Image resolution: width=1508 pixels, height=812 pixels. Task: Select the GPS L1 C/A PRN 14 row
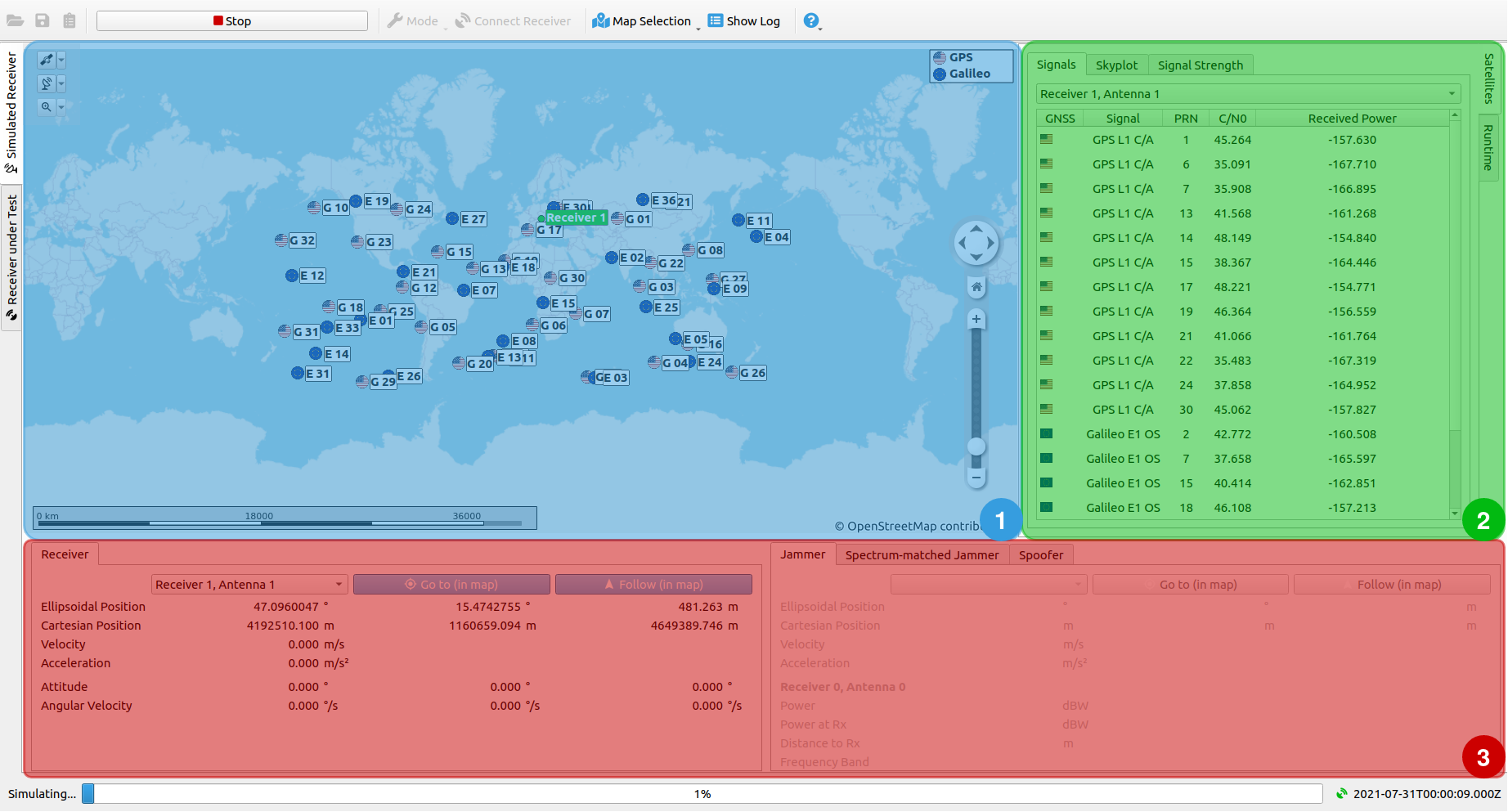point(1243,238)
